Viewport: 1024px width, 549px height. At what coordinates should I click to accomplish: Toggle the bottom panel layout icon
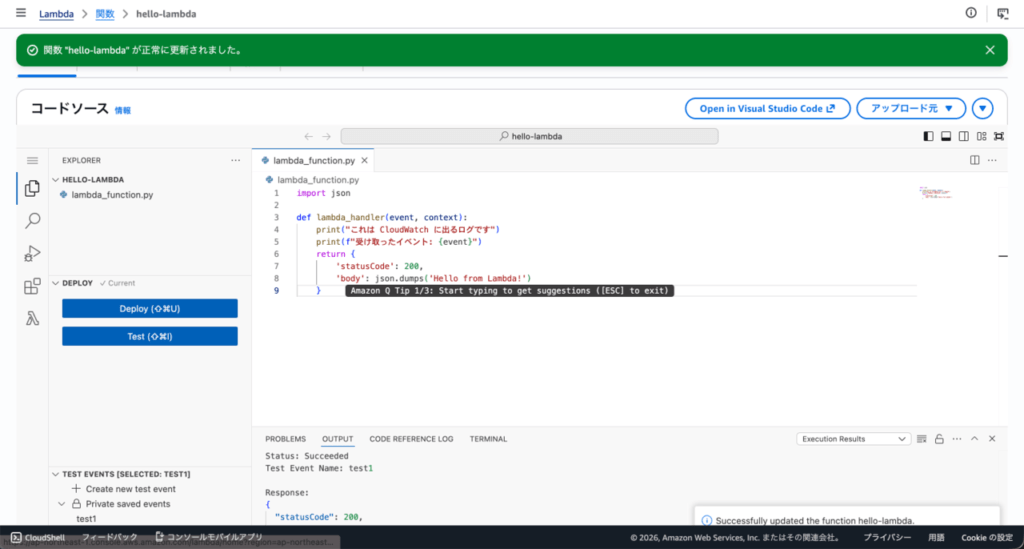pos(946,136)
